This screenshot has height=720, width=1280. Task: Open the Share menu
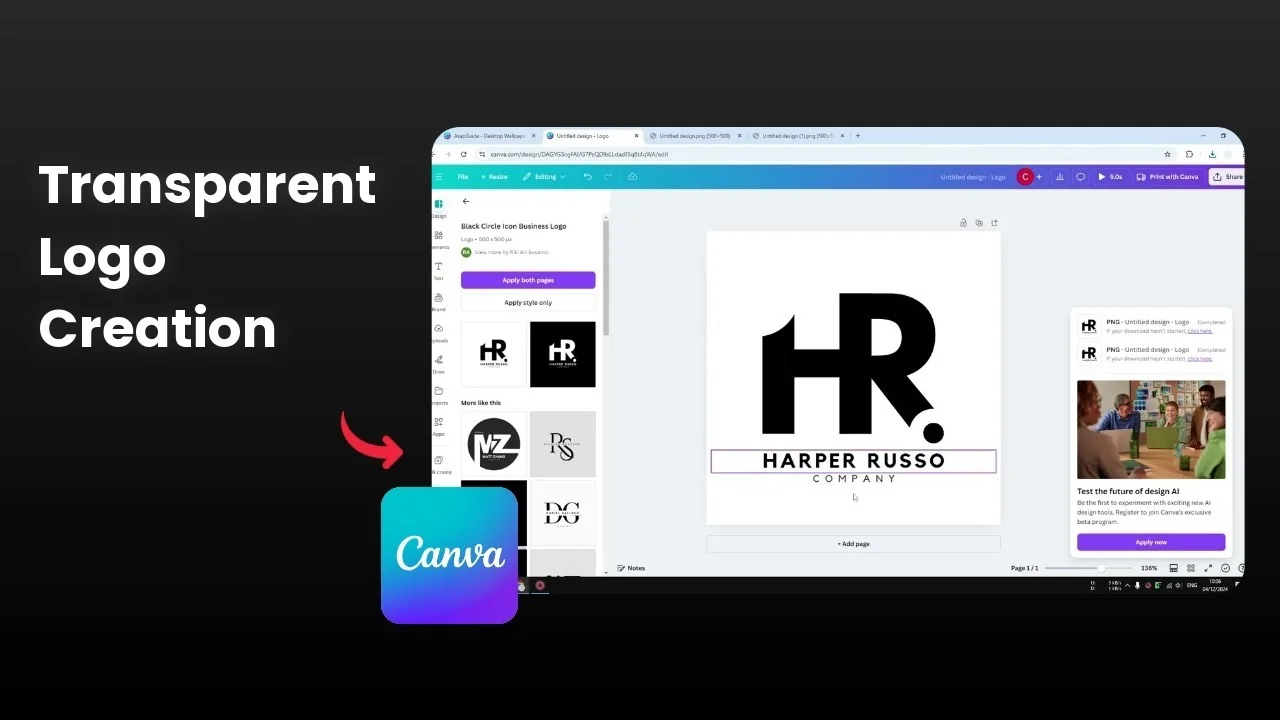tap(1227, 177)
